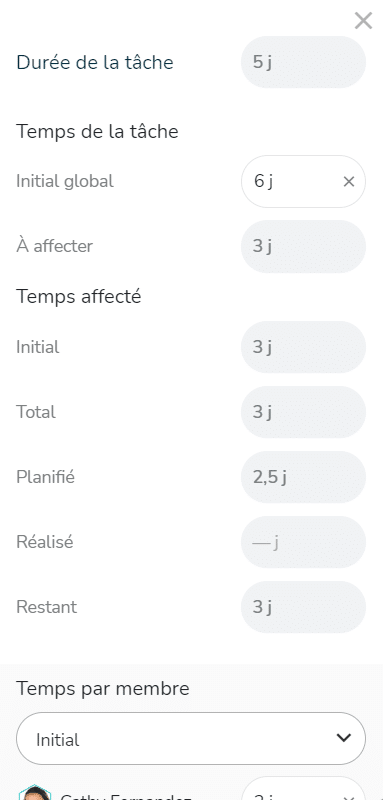Screen dimensions: 383x800
Task: Click Cathy Fernandez's avatar picture
Action: click(x=35, y=792)
